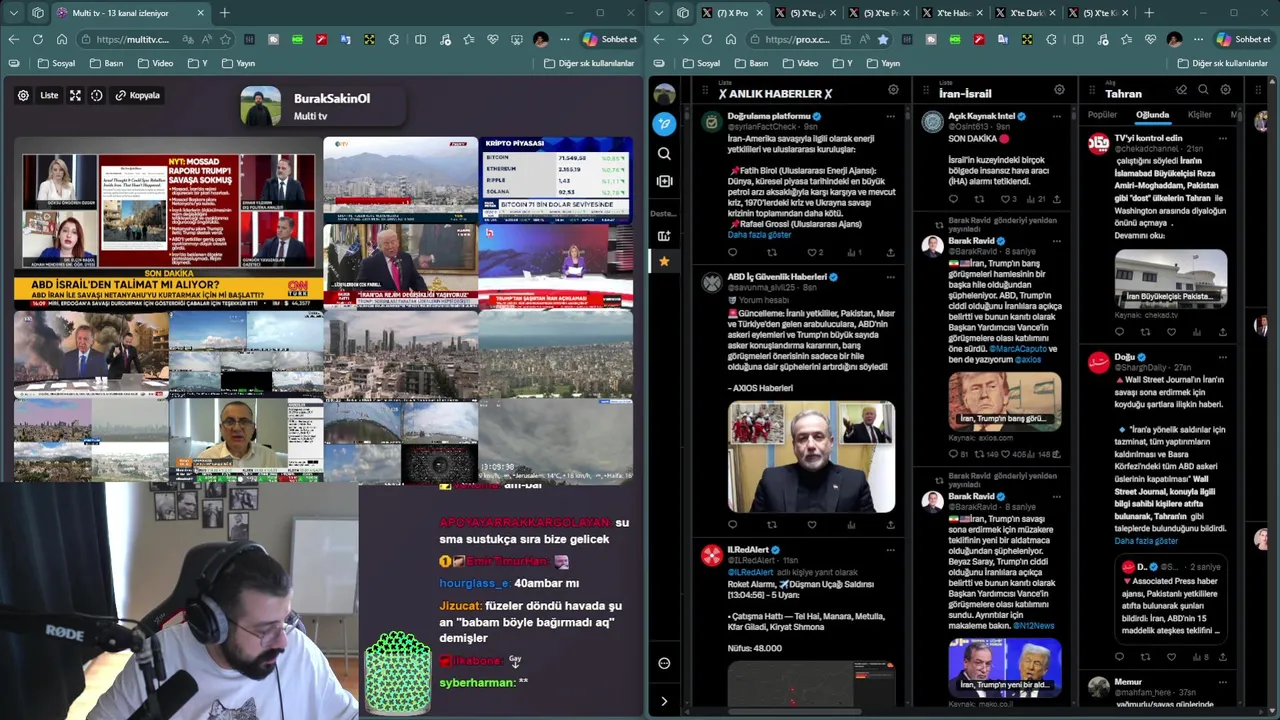Image resolution: width=1280 pixels, height=720 pixels.
Task: Reload the Multi tv page
Action: (37, 39)
